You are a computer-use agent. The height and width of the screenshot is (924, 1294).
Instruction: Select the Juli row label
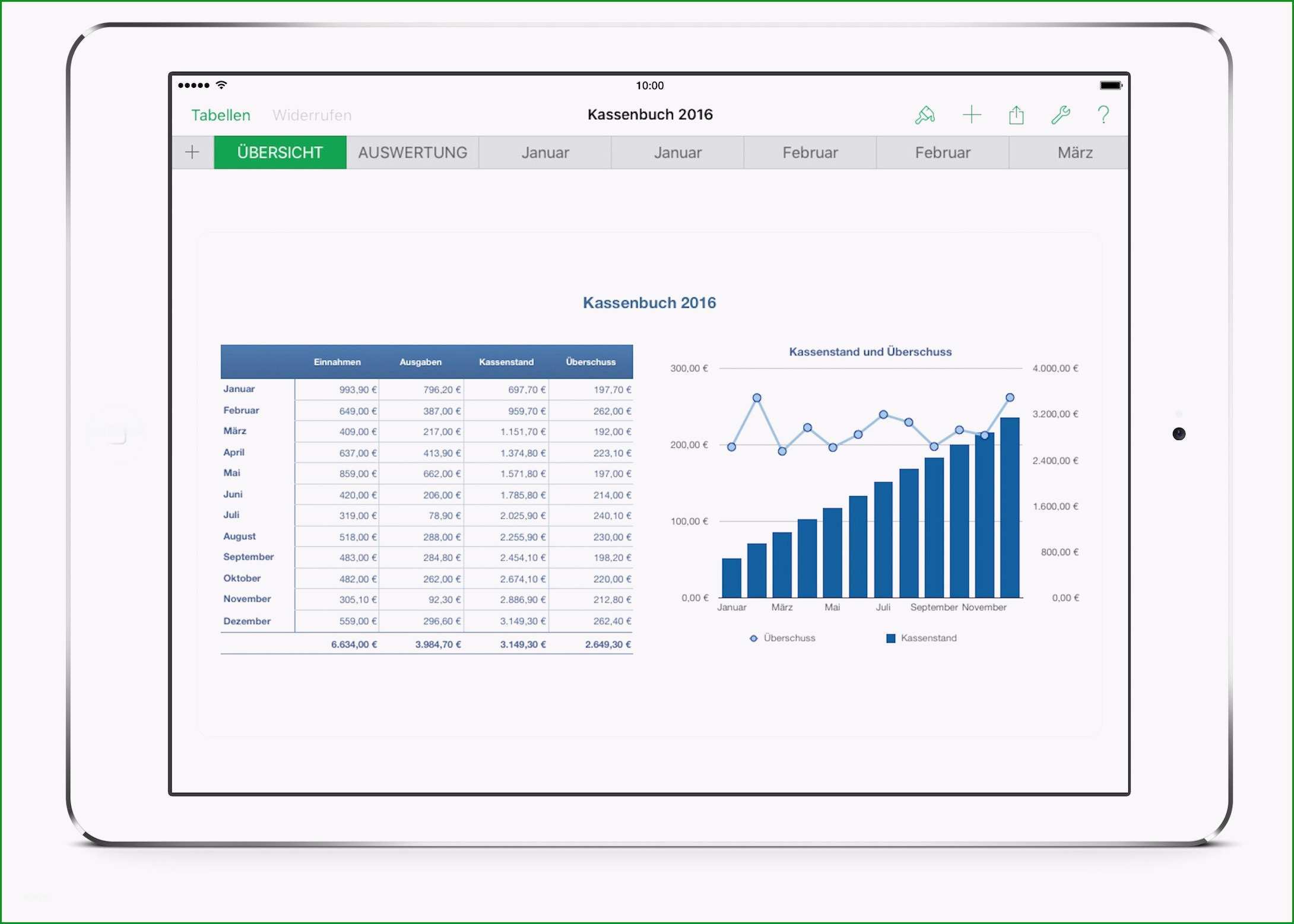[231, 515]
